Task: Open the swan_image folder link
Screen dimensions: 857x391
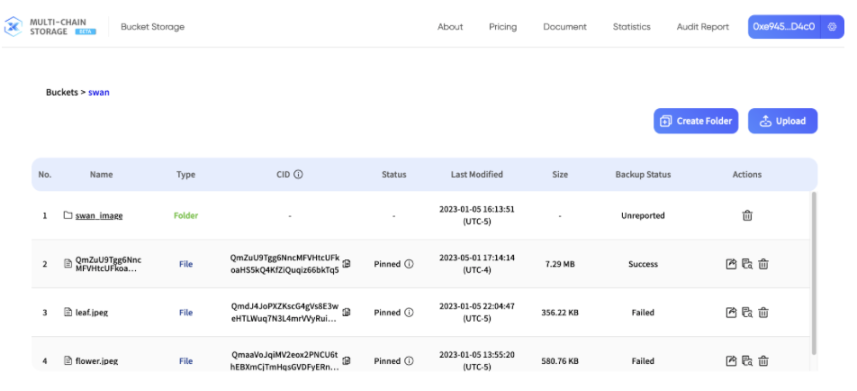Action: 99,215
